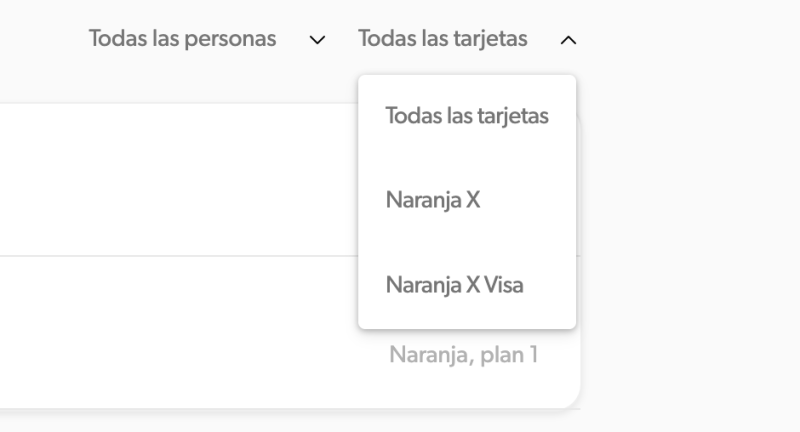
Task: Select Todas las tarjetas in the open list
Action: point(467,116)
